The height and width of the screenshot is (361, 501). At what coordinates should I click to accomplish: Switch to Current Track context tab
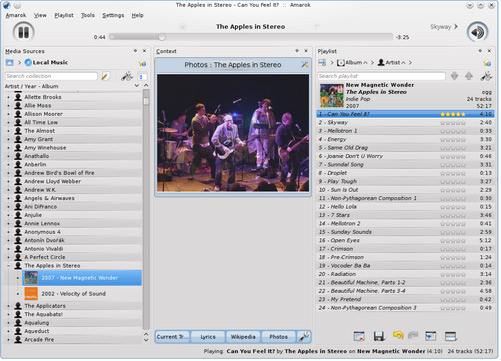click(172, 337)
